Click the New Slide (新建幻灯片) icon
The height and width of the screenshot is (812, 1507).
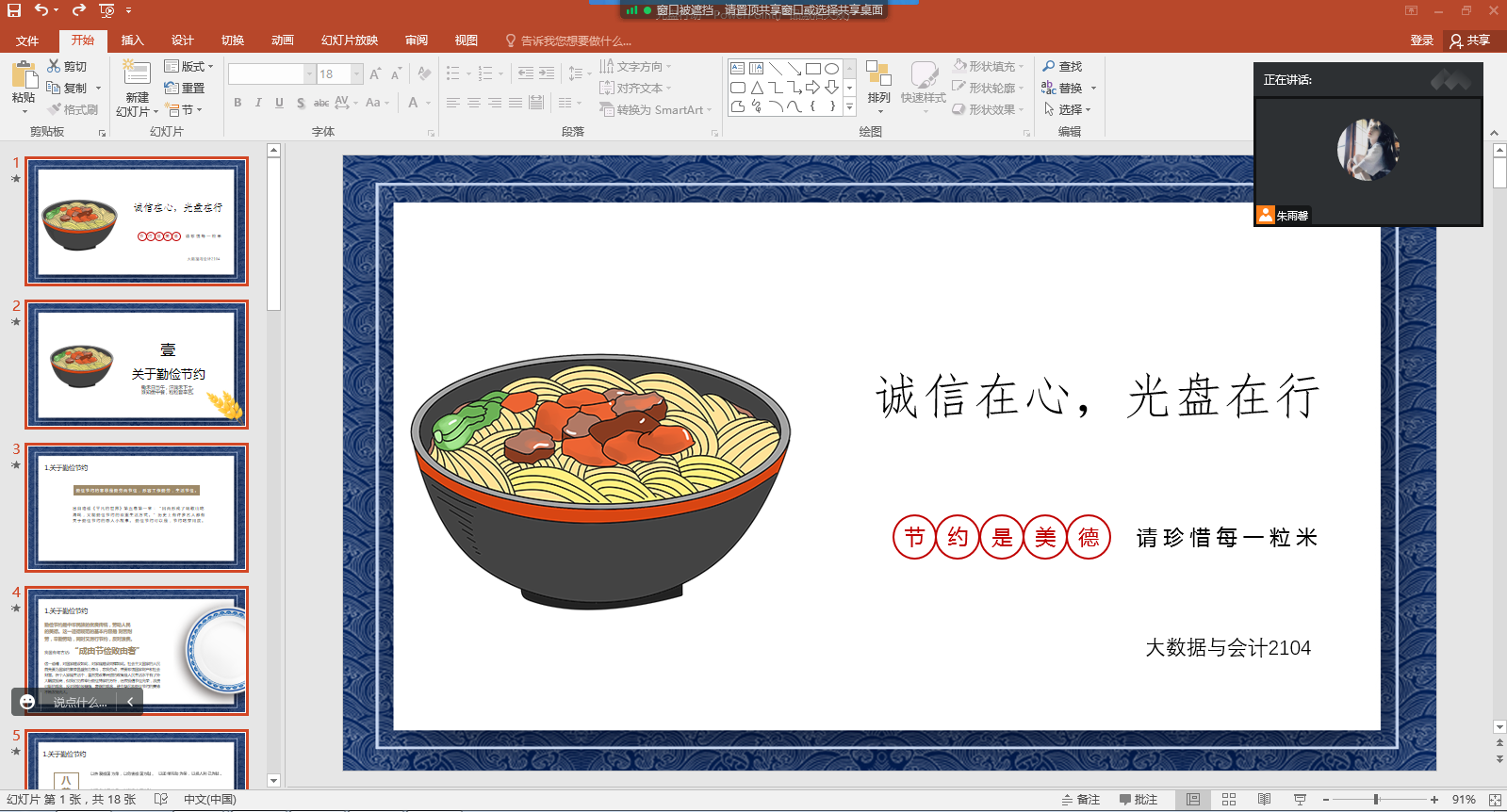tap(137, 74)
